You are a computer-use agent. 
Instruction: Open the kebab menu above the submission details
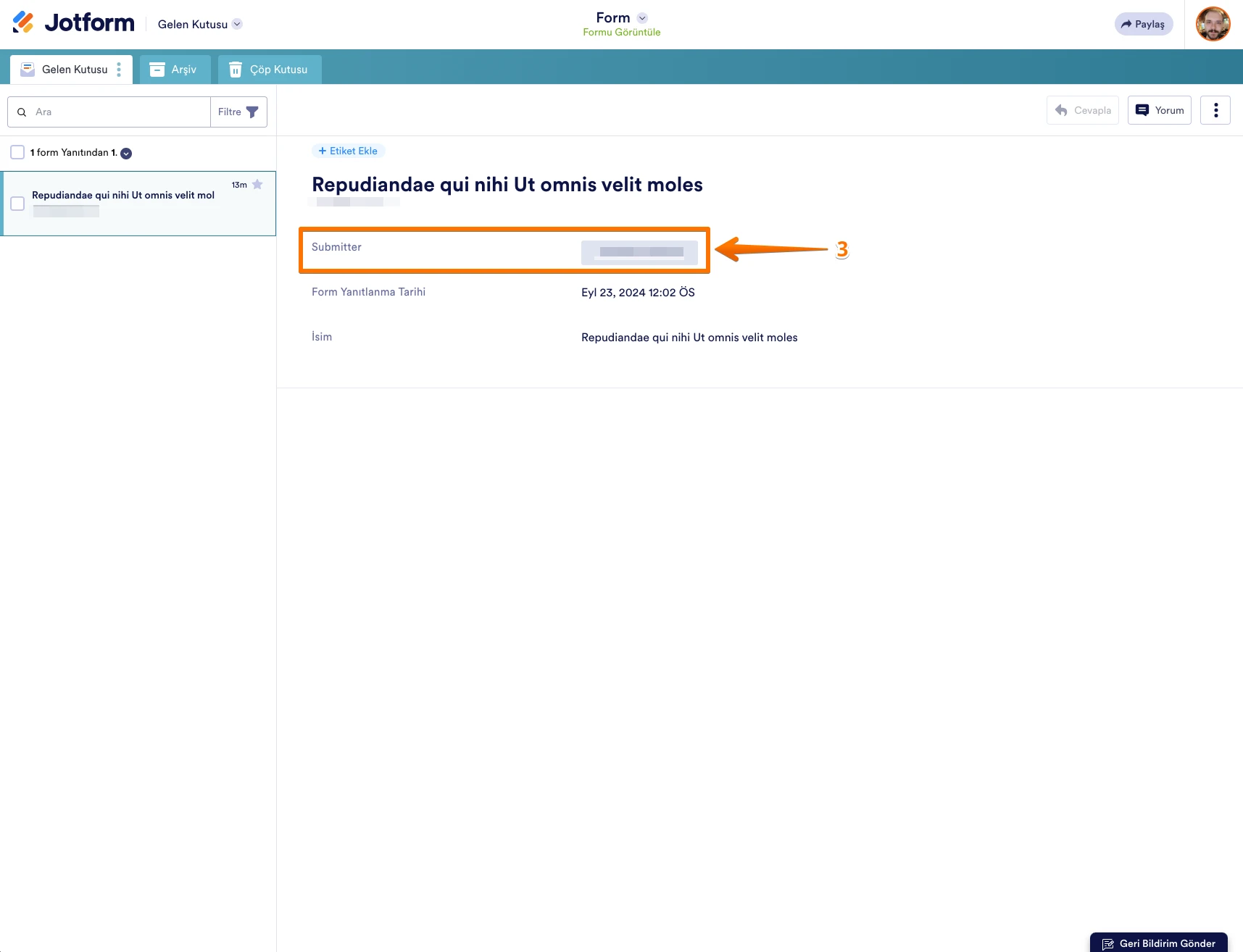tap(1215, 110)
